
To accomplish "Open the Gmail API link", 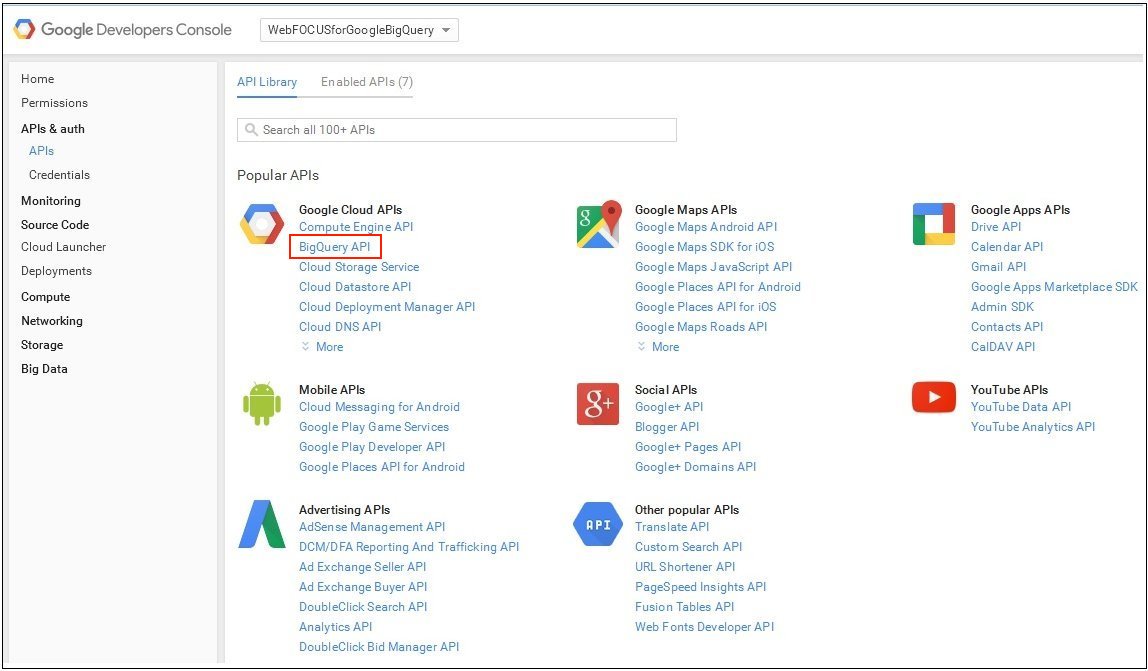I will 999,267.
